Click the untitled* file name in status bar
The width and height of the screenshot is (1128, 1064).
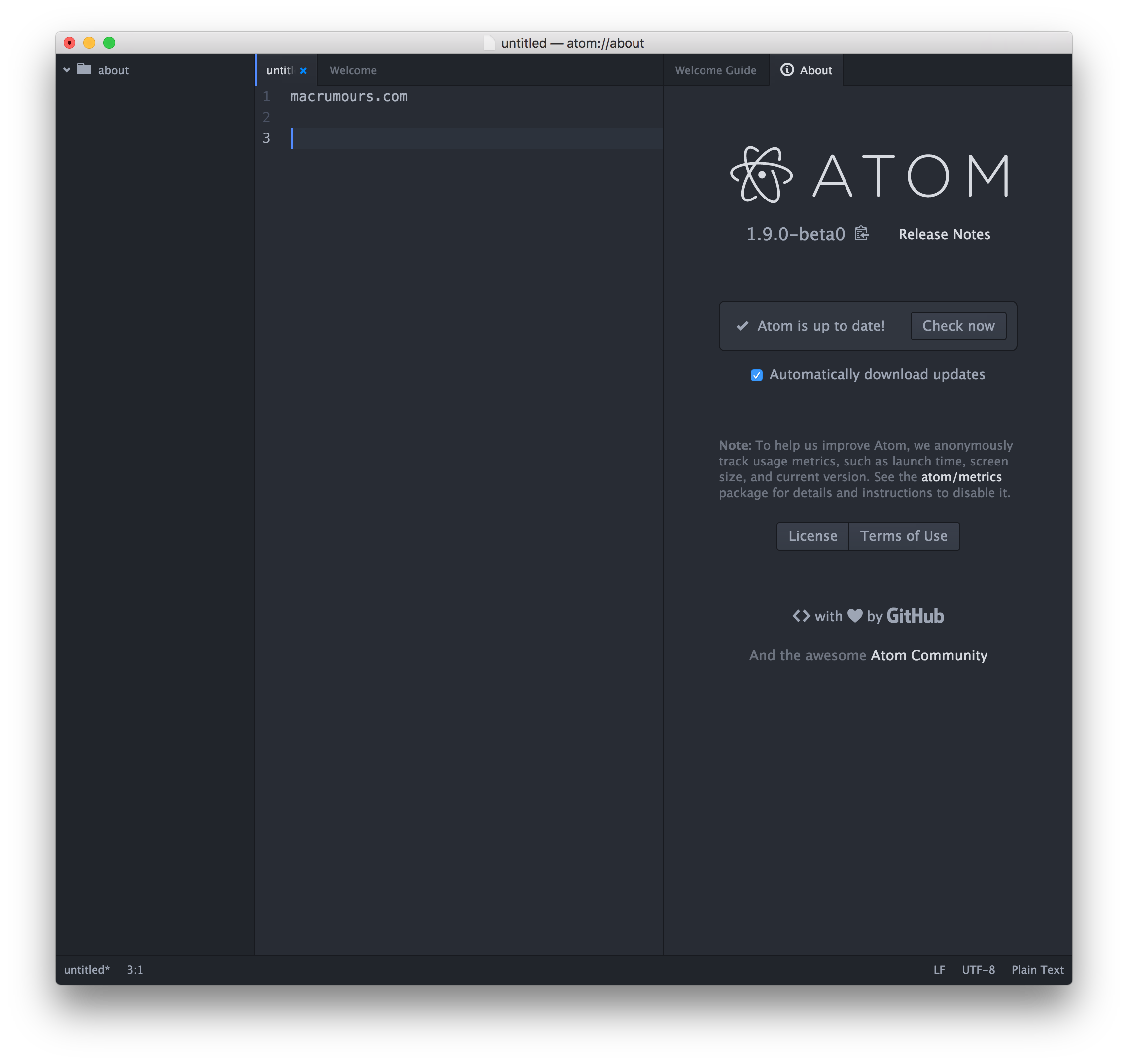87,970
